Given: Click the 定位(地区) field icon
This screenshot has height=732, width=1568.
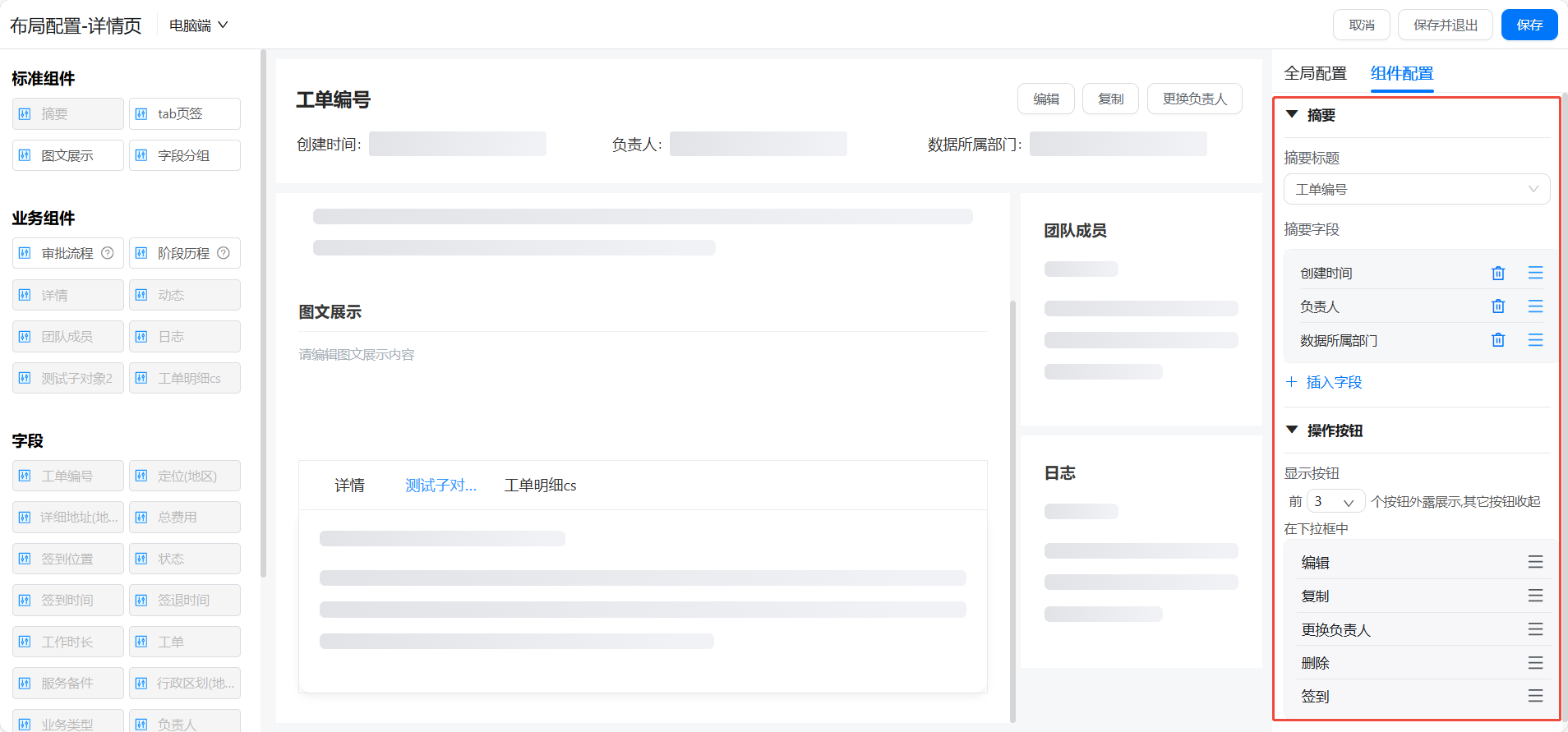Looking at the screenshot, I should coord(141,476).
